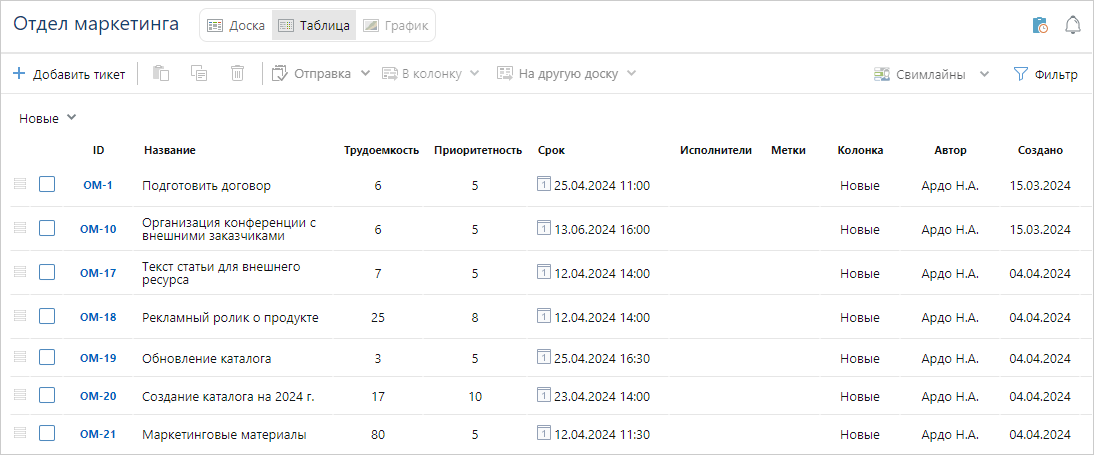Viewport: 1094px width, 455px height.
Task: Open the clipboard history icon near bell
Action: [1040, 25]
